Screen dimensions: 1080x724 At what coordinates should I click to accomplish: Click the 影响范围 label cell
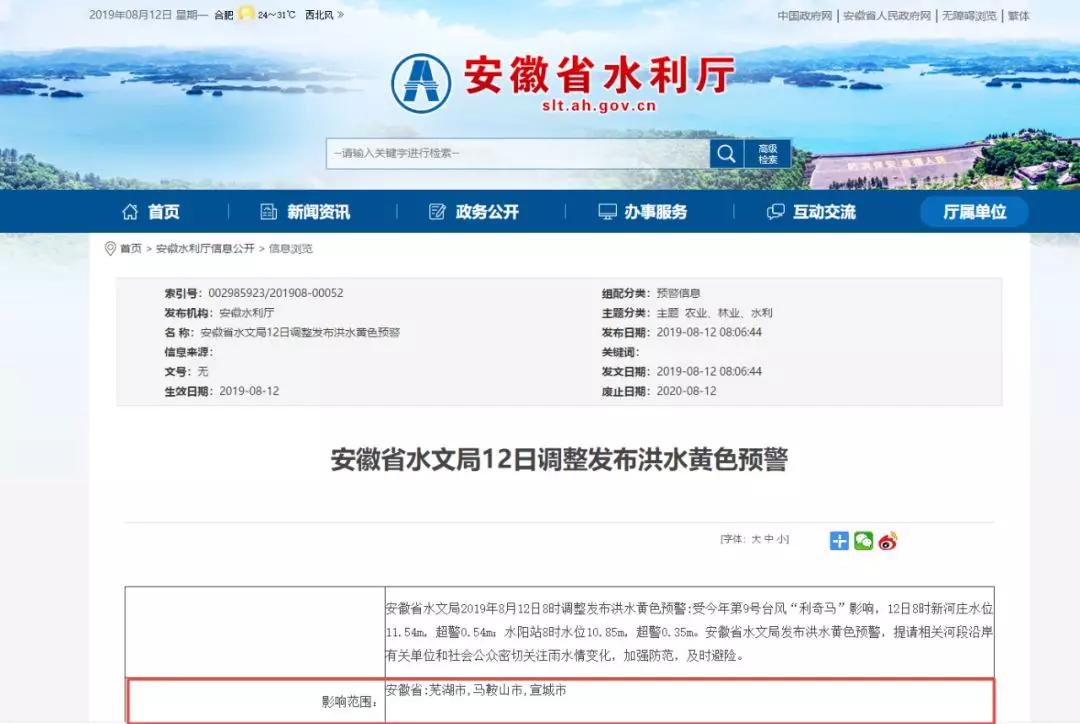tap(256, 701)
